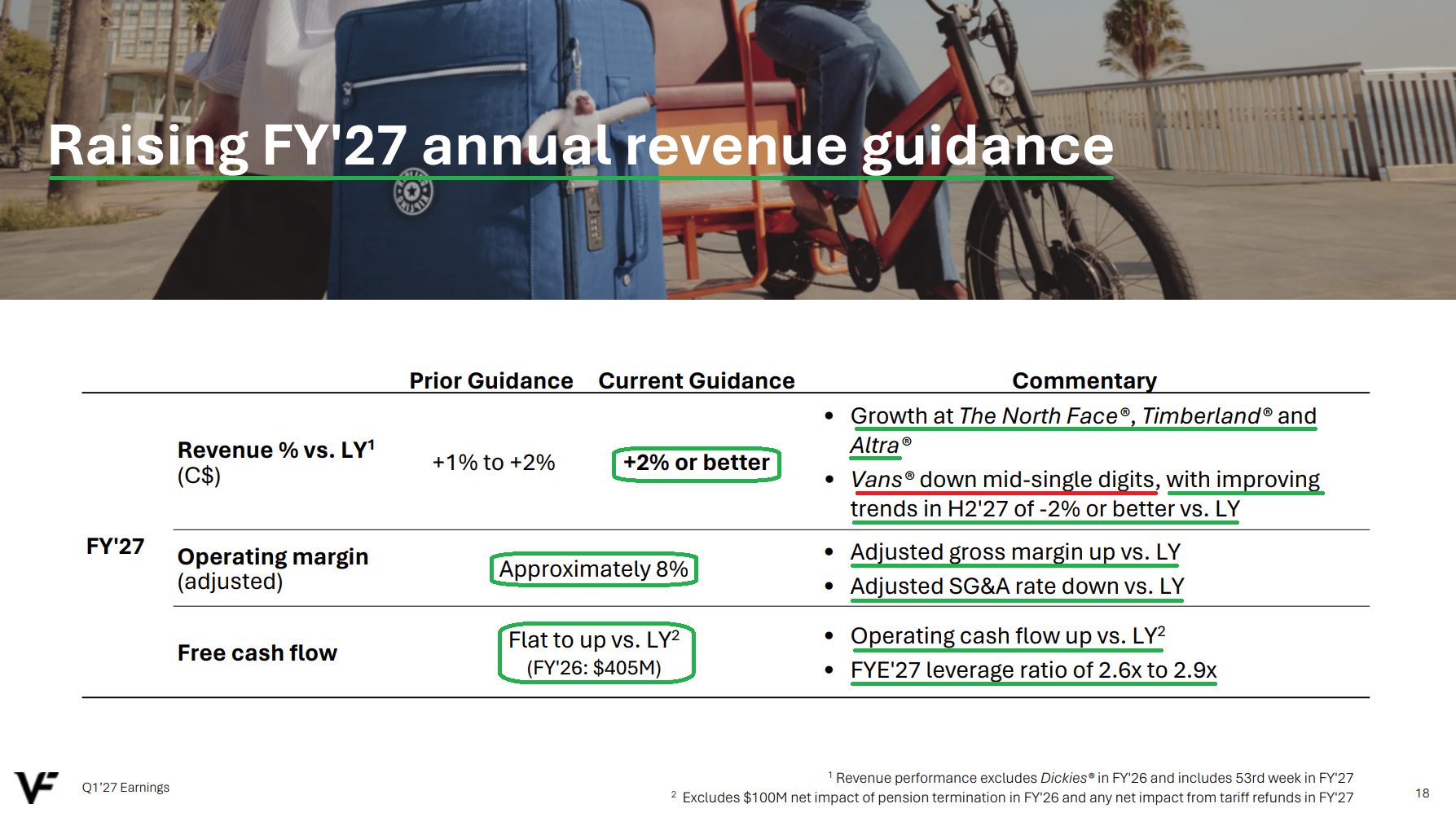Select the '+1% to +2%' prior guidance value
Image resolution: width=1456 pixels, height=817 pixels.
[494, 463]
